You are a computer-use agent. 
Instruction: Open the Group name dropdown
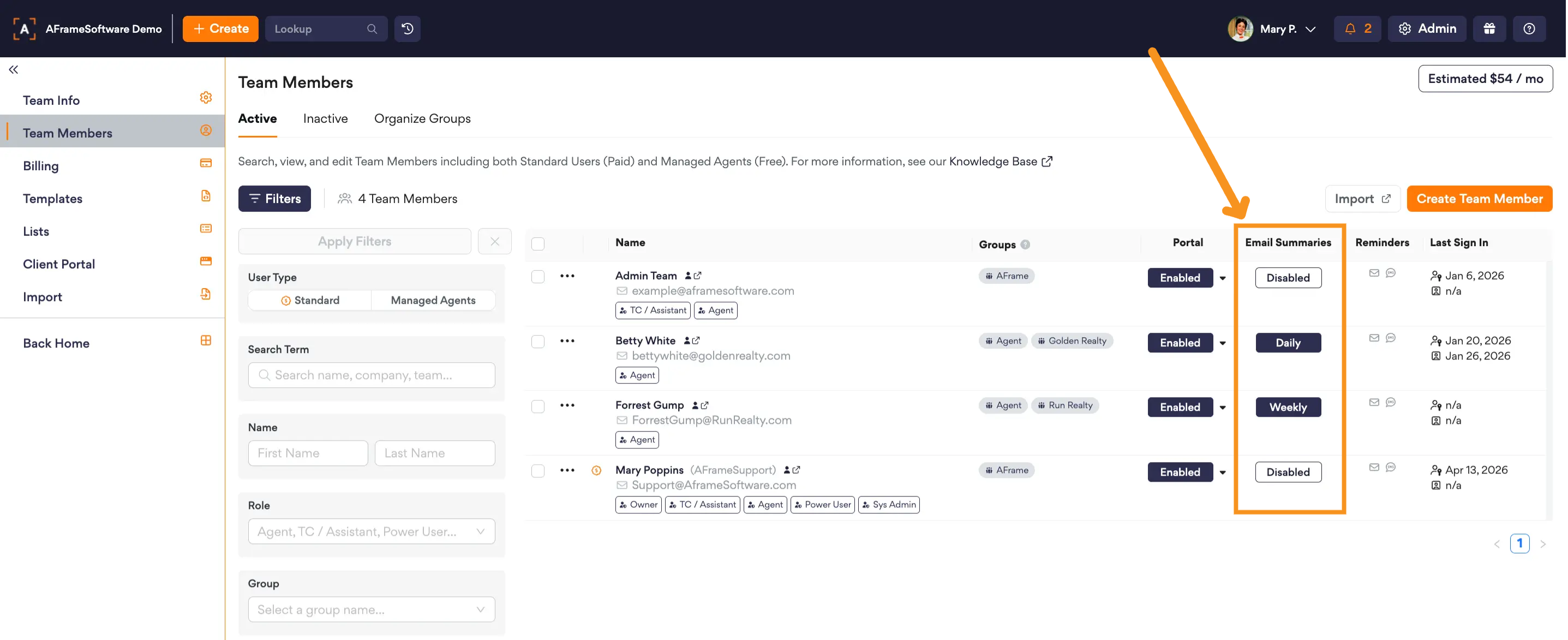pyautogui.click(x=372, y=609)
